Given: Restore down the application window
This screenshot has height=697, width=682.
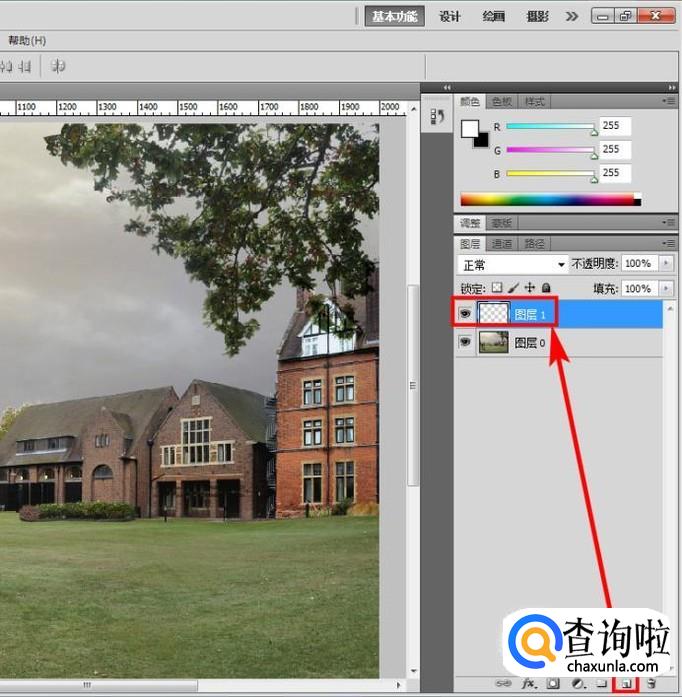Looking at the screenshot, I should [x=626, y=16].
